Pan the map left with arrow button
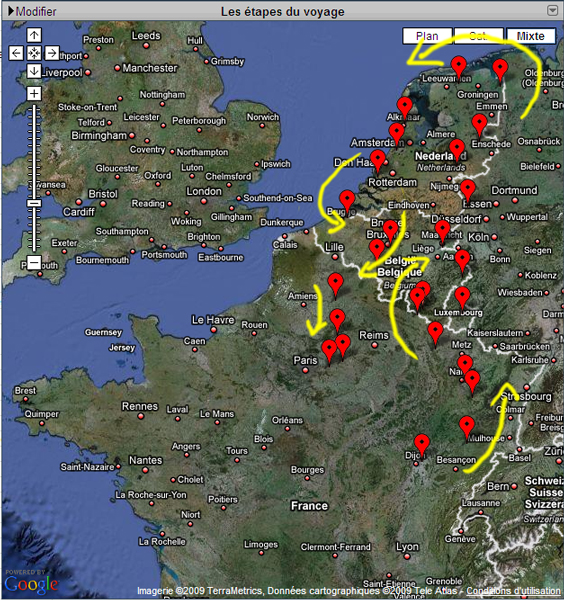Image resolution: width=564 pixels, height=600 pixels. coord(16,53)
